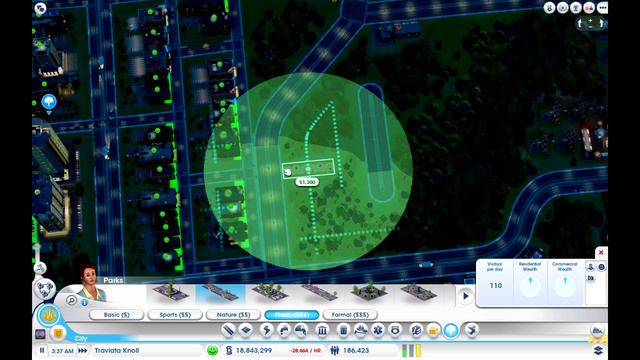Open the Power lightning-bolt menu
This screenshot has width=640, height=360.
pos(266,330)
